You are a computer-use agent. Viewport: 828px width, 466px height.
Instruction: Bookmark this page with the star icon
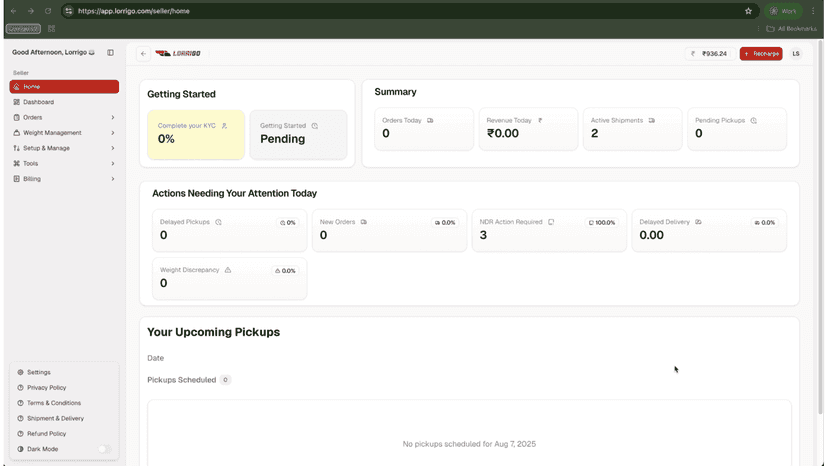(748, 11)
